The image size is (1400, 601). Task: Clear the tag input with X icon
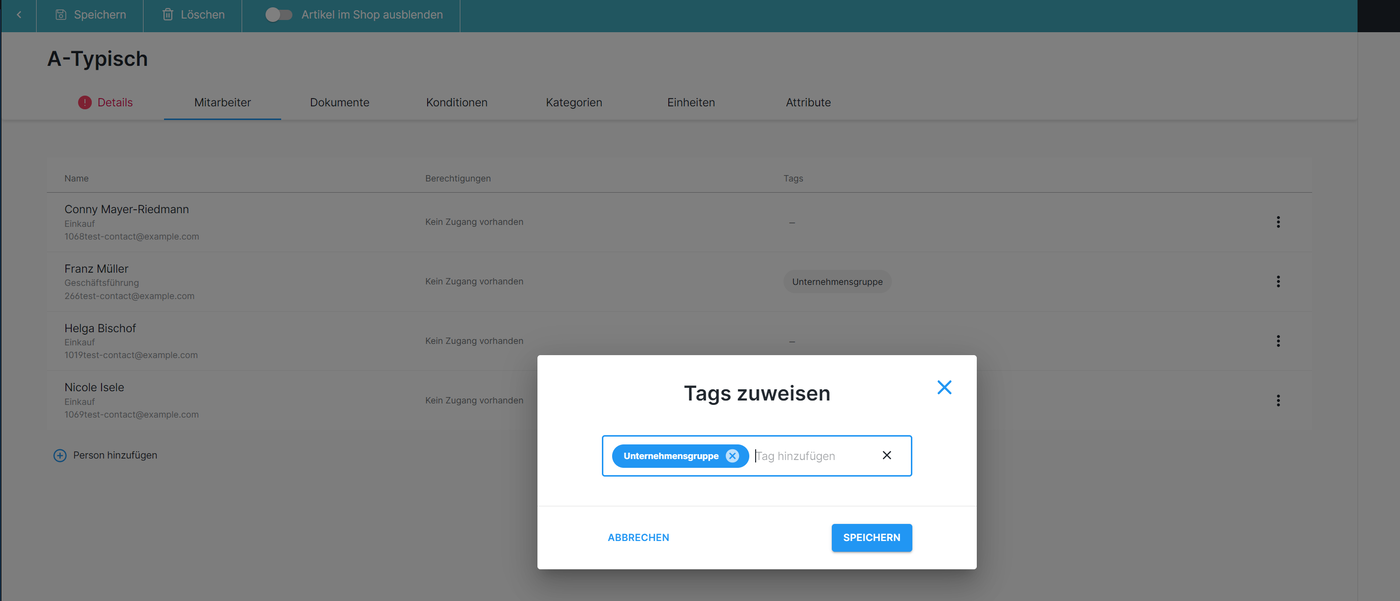(x=886, y=456)
